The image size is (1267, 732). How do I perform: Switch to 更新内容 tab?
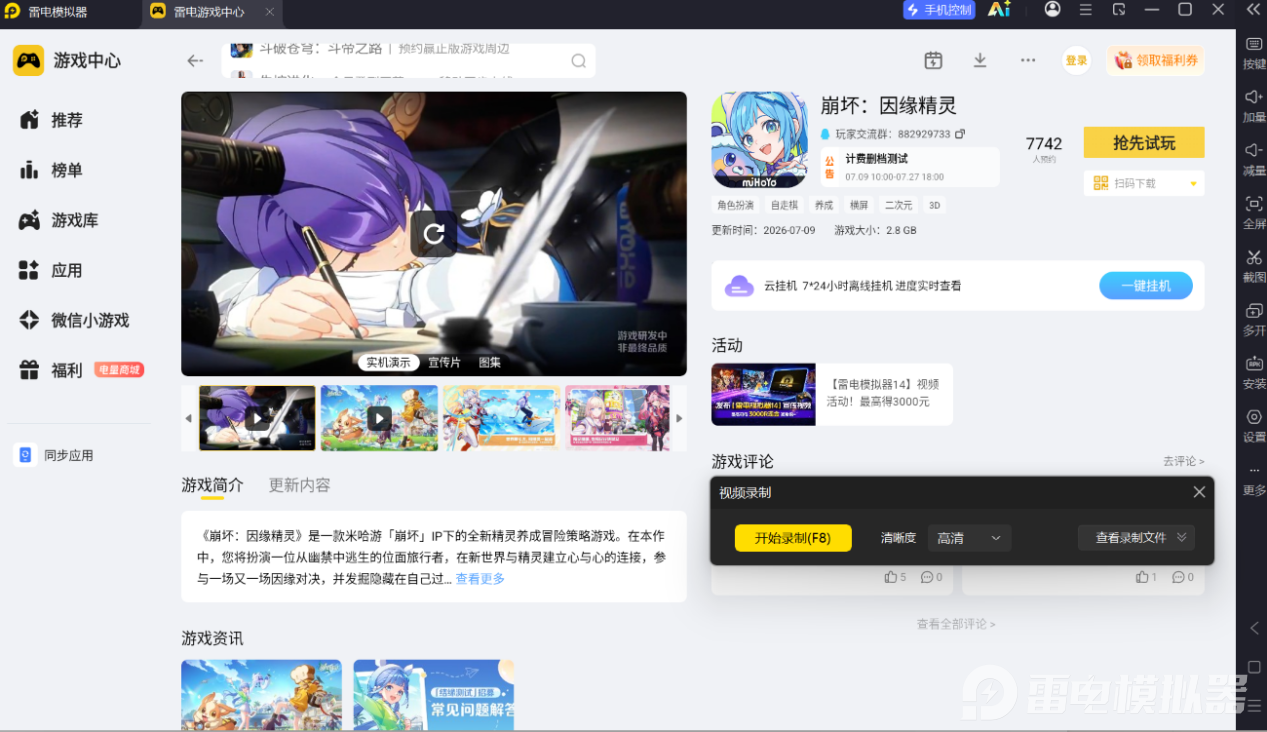pos(299,485)
